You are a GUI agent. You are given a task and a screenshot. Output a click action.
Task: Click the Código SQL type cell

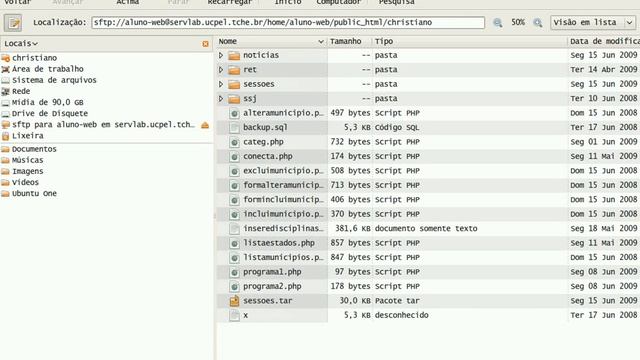pyautogui.click(x=397, y=128)
